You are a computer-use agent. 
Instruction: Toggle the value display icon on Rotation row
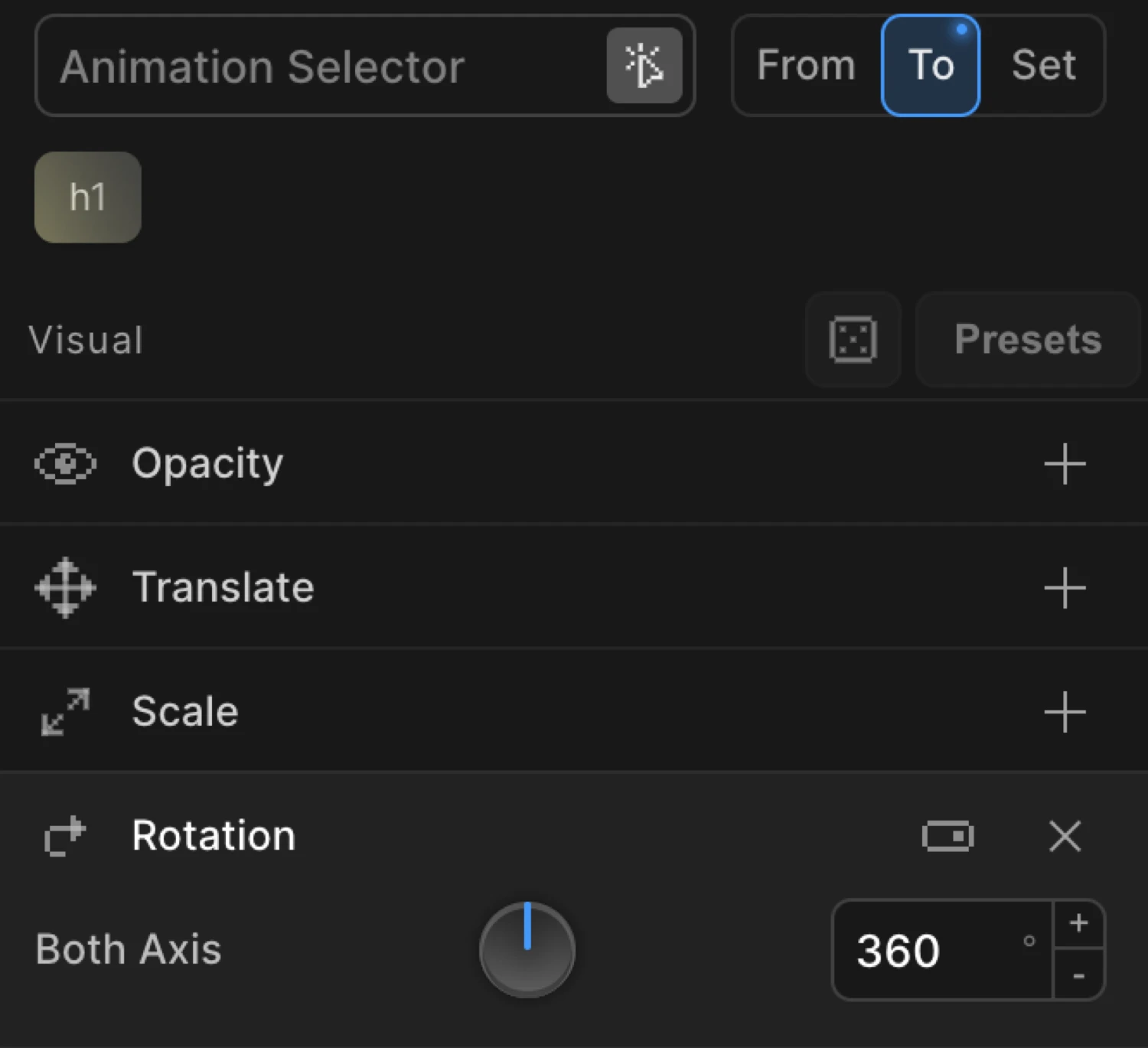pos(947,836)
